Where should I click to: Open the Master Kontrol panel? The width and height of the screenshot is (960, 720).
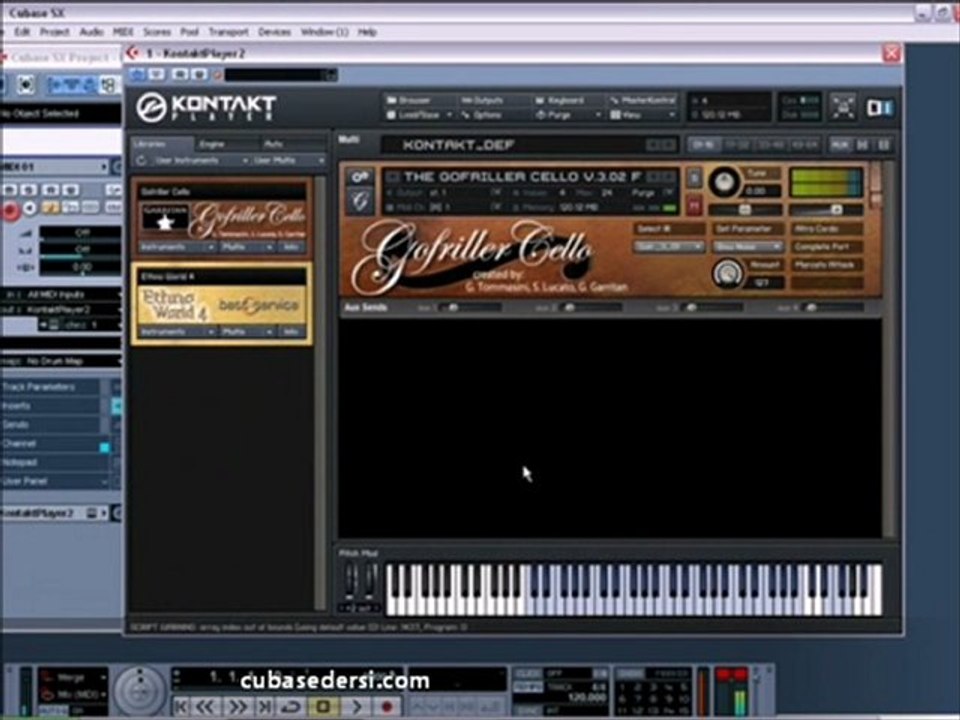click(643, 100)
